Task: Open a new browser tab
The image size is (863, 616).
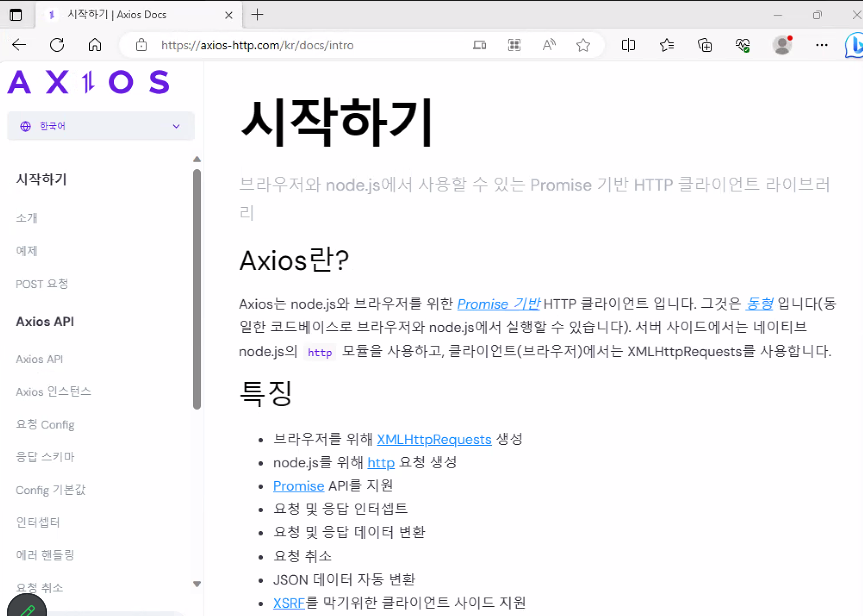Action: 258,15
